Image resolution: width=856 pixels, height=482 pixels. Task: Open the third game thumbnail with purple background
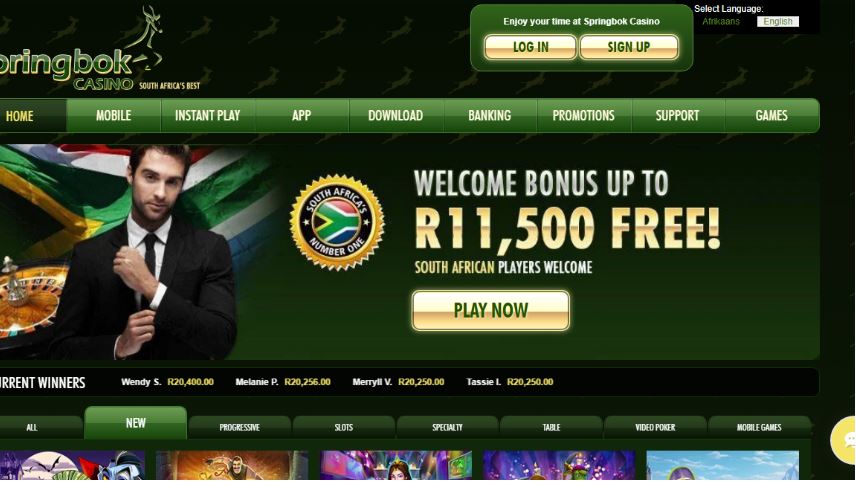point(396,466)
